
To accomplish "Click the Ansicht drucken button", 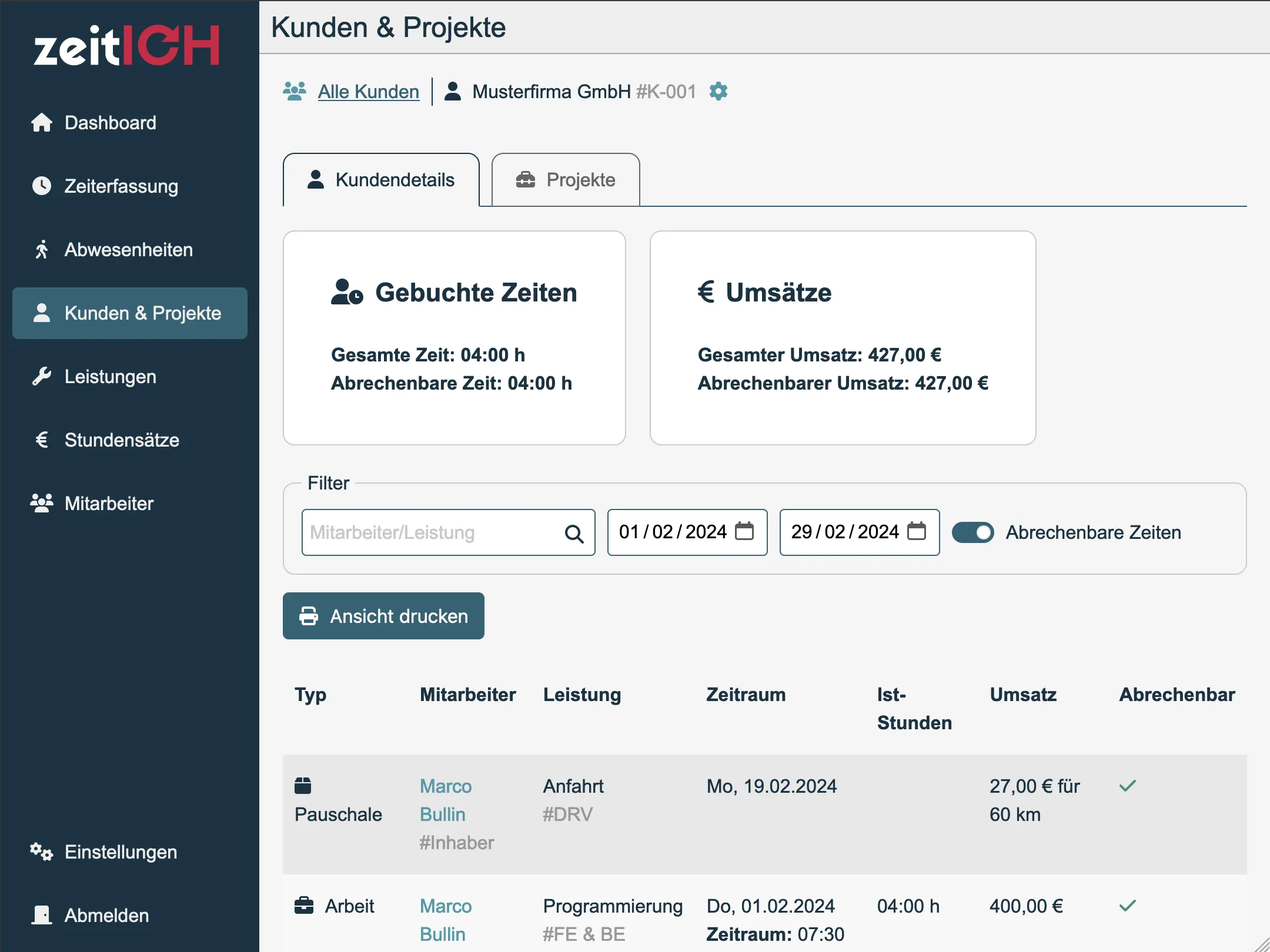I will (x=383, y=616).
